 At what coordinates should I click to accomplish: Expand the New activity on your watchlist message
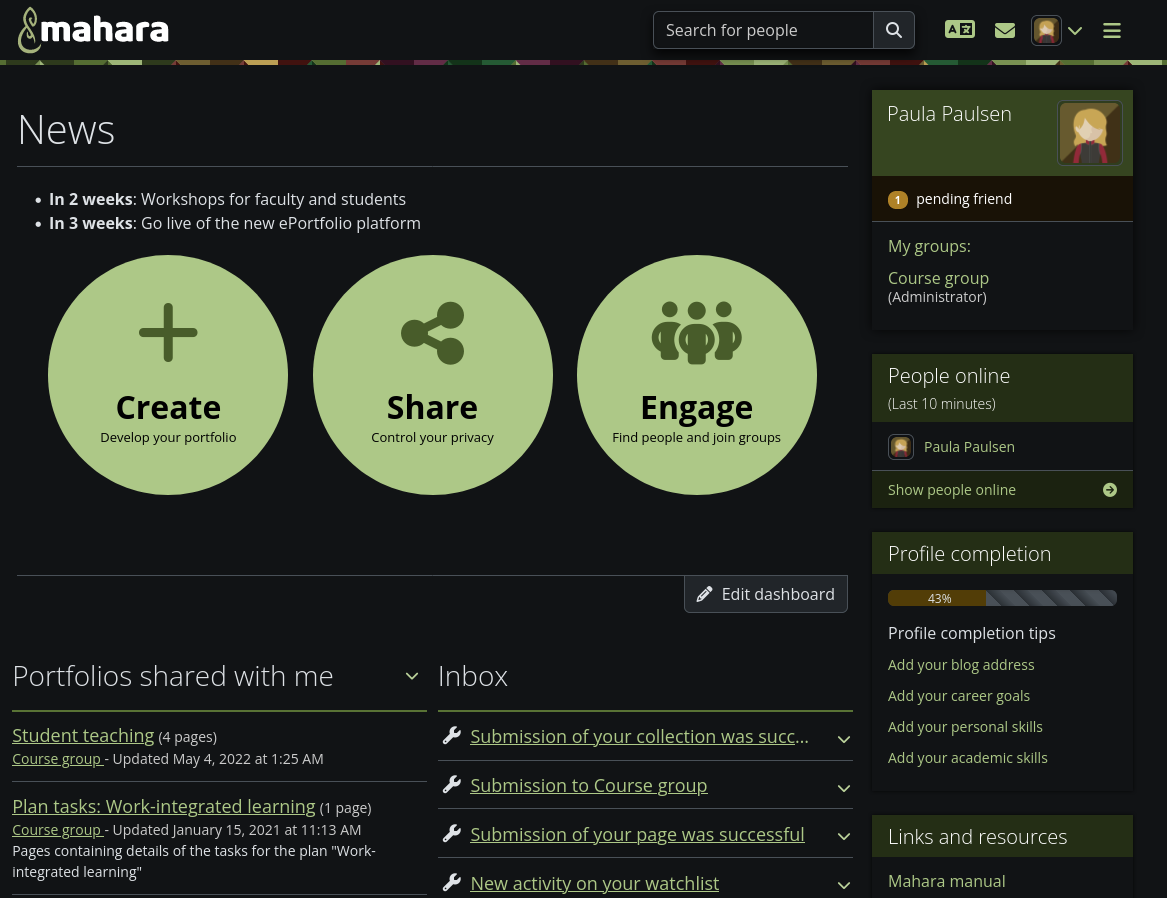click(843, 885)
